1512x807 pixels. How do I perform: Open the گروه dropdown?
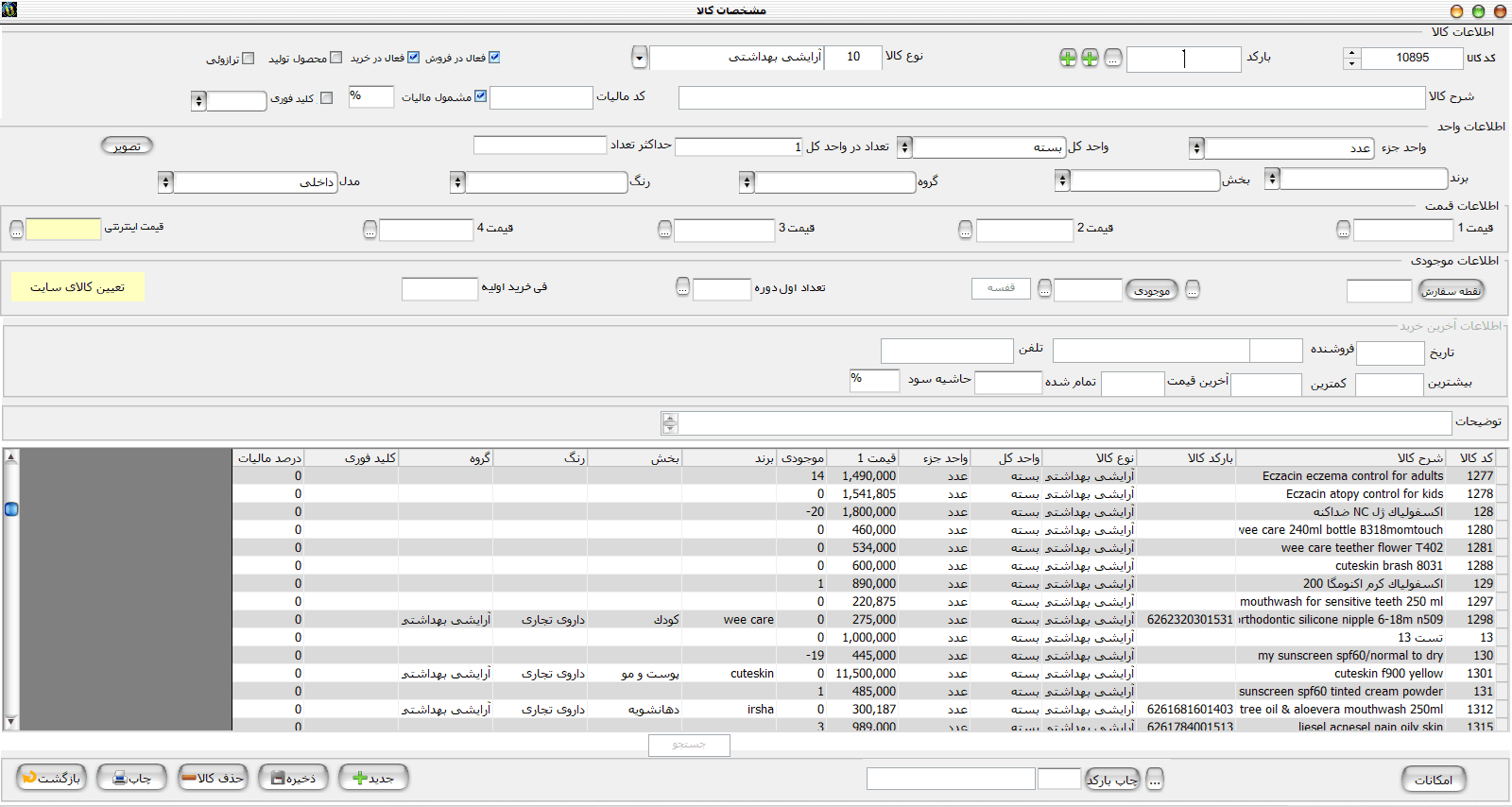747,181
